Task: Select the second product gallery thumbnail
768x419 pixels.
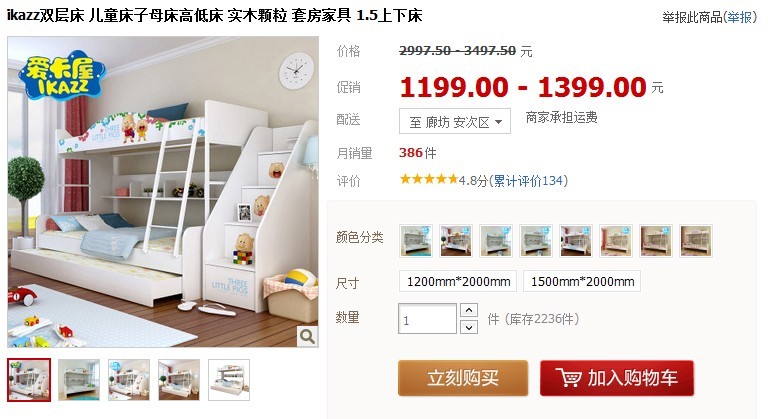Action: point(79,380)
